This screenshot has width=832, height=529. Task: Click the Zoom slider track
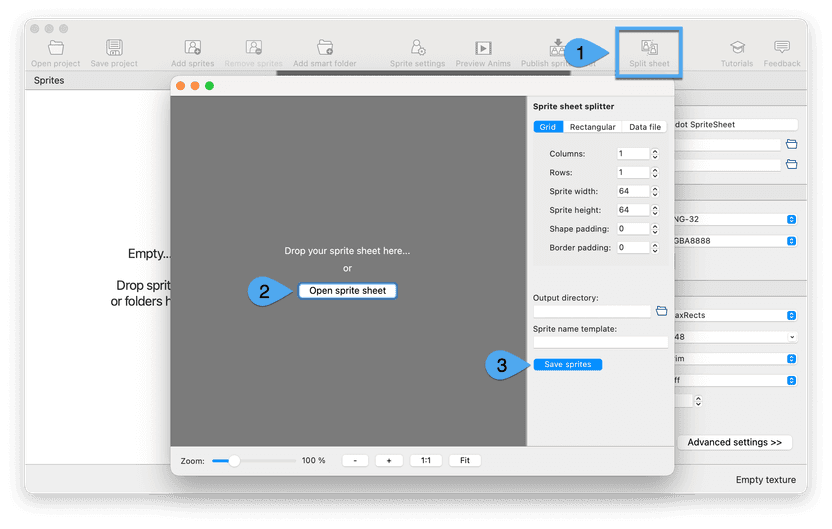(254, 461)
